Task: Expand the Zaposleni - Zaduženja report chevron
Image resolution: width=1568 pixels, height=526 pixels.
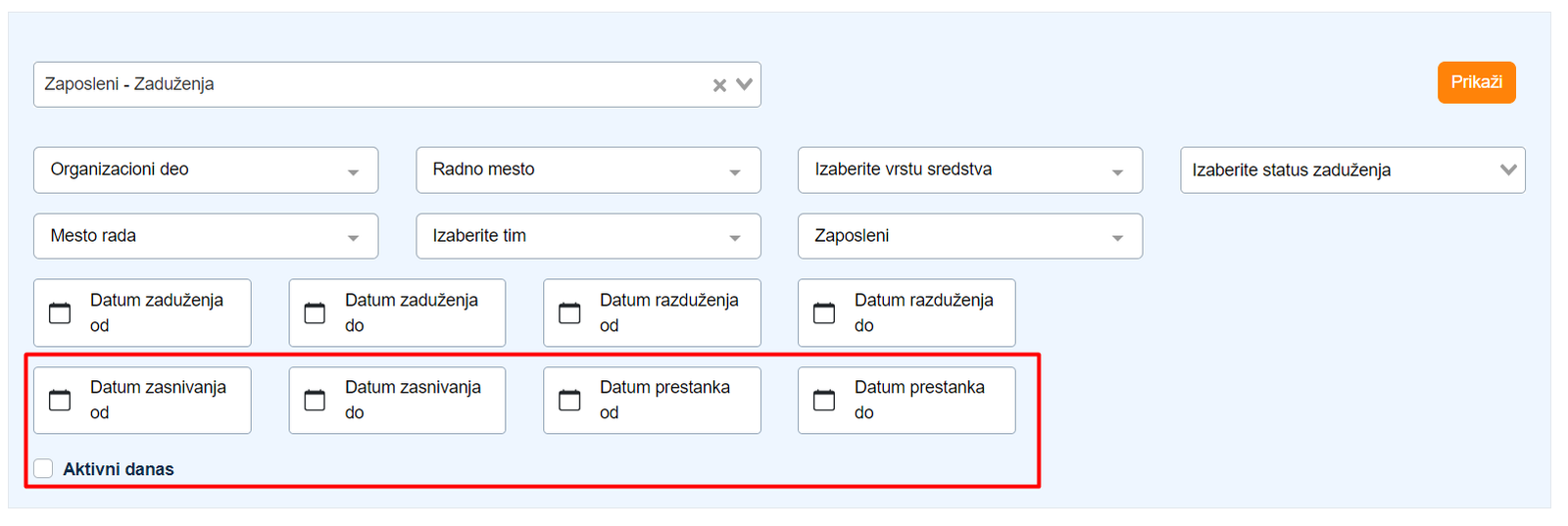Action: [x=745, y=84]
